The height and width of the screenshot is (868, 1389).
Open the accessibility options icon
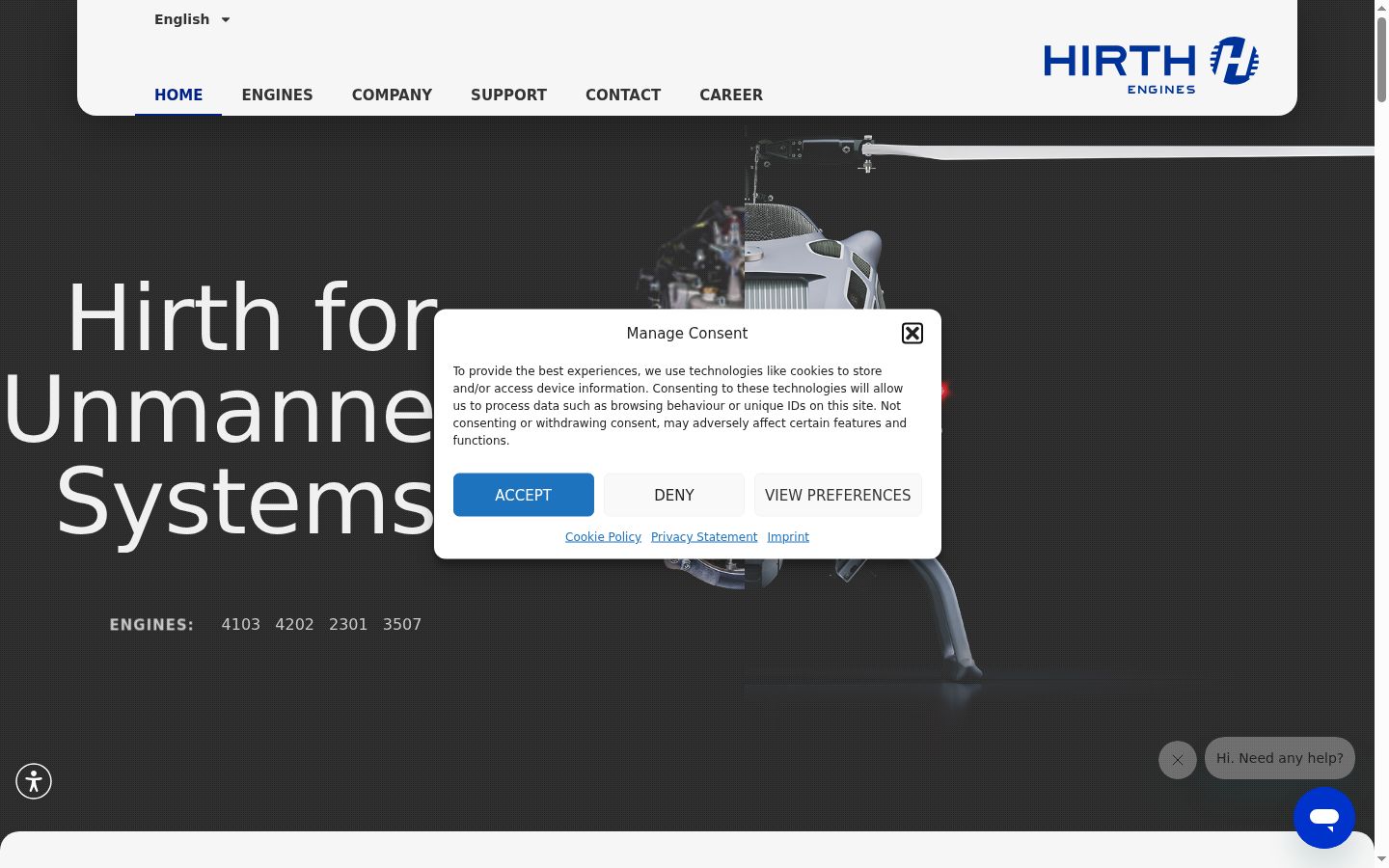point(34,781)
